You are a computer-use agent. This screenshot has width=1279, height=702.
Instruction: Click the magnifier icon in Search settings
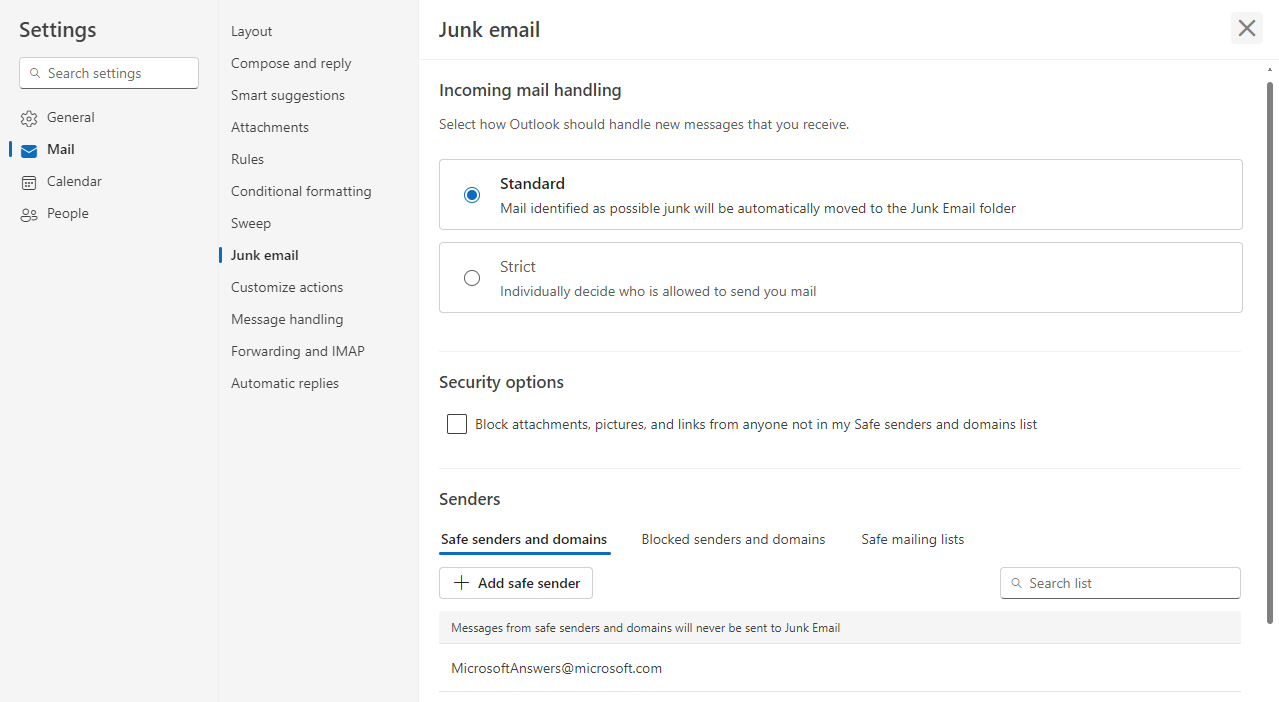pyautogui.click(x=36, y=73)
